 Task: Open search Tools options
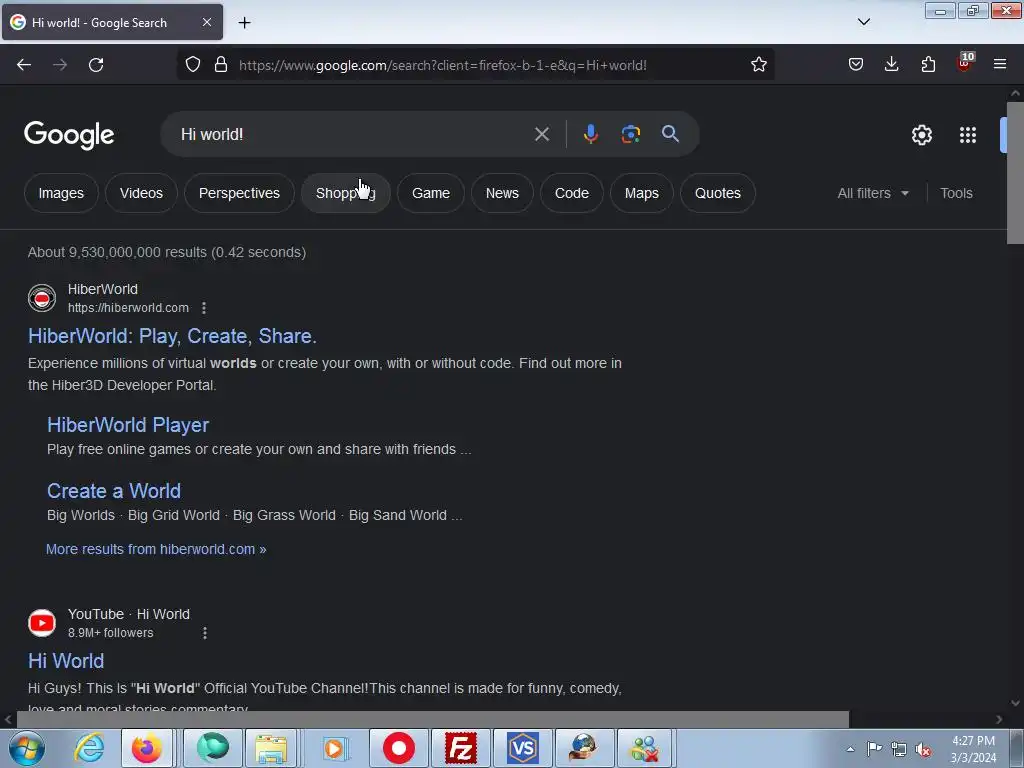(956, 193)
